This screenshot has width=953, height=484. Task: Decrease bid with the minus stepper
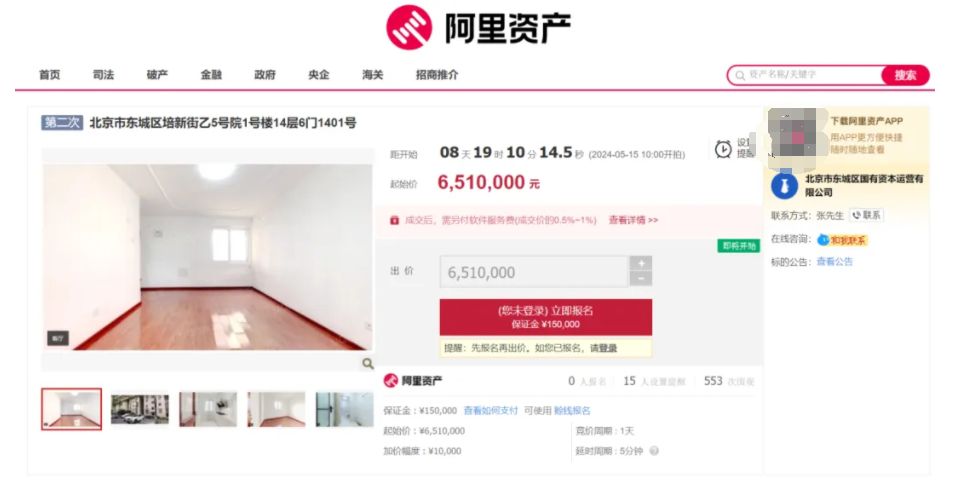[x=641, y=278]
